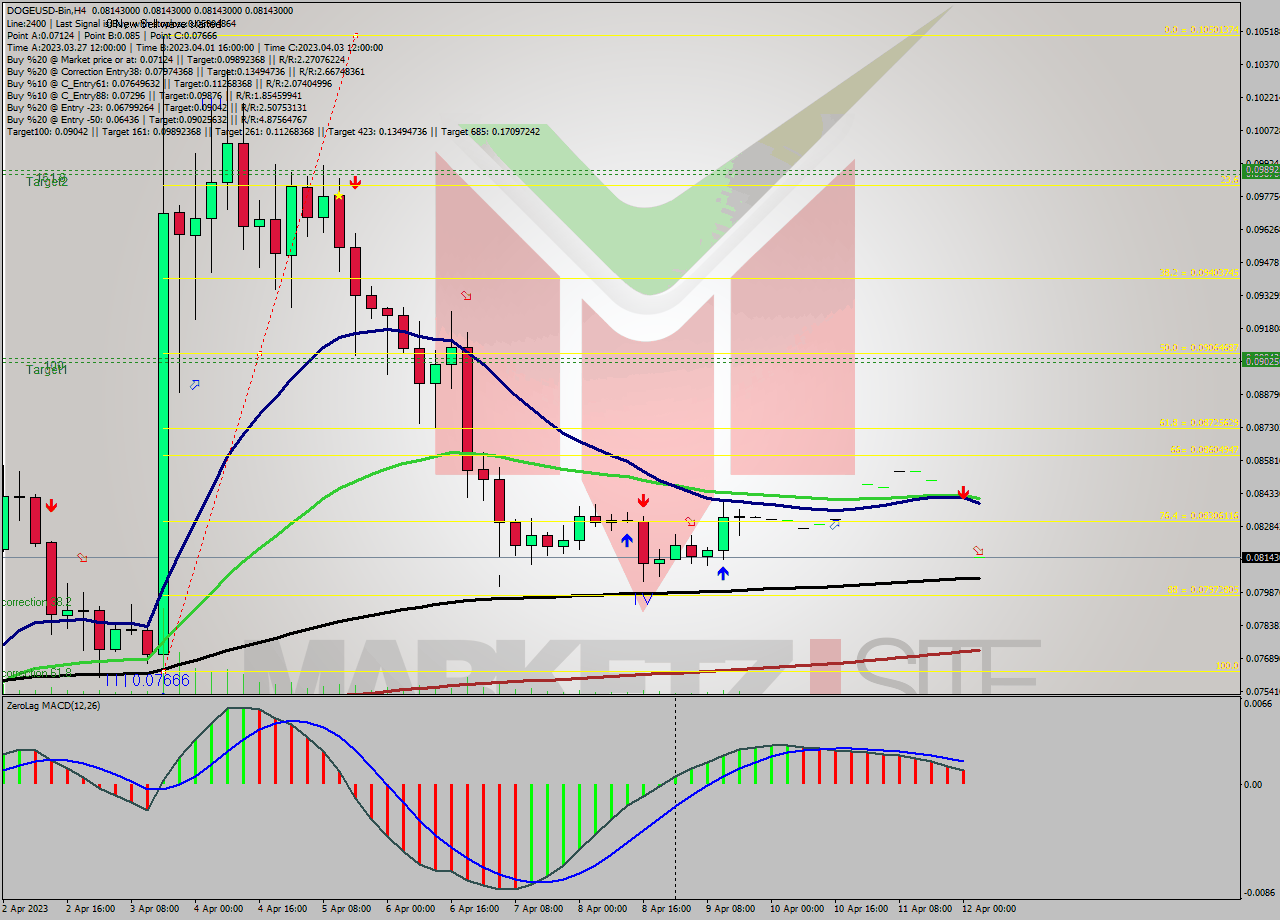Click the '2 Apr 2023' date label
Screen dimensions: 1280x920
[24, 909]
